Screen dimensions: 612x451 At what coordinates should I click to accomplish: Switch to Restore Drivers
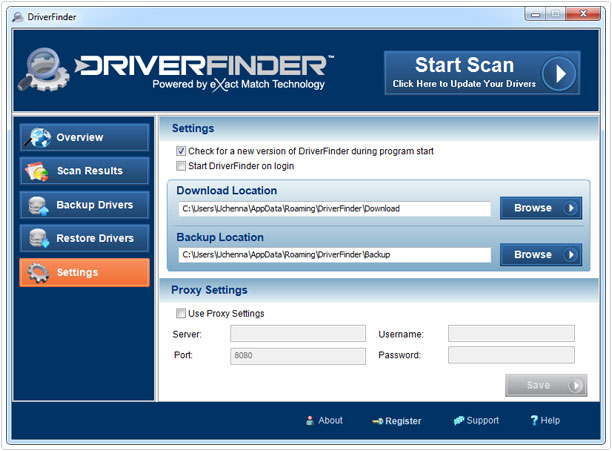pos(84,238)
